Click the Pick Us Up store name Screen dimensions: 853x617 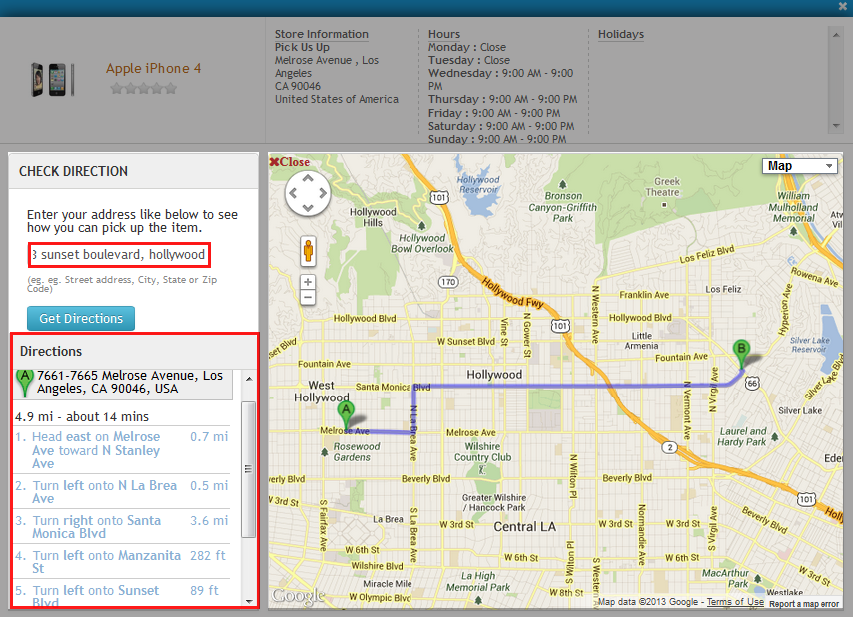point(302,47)
